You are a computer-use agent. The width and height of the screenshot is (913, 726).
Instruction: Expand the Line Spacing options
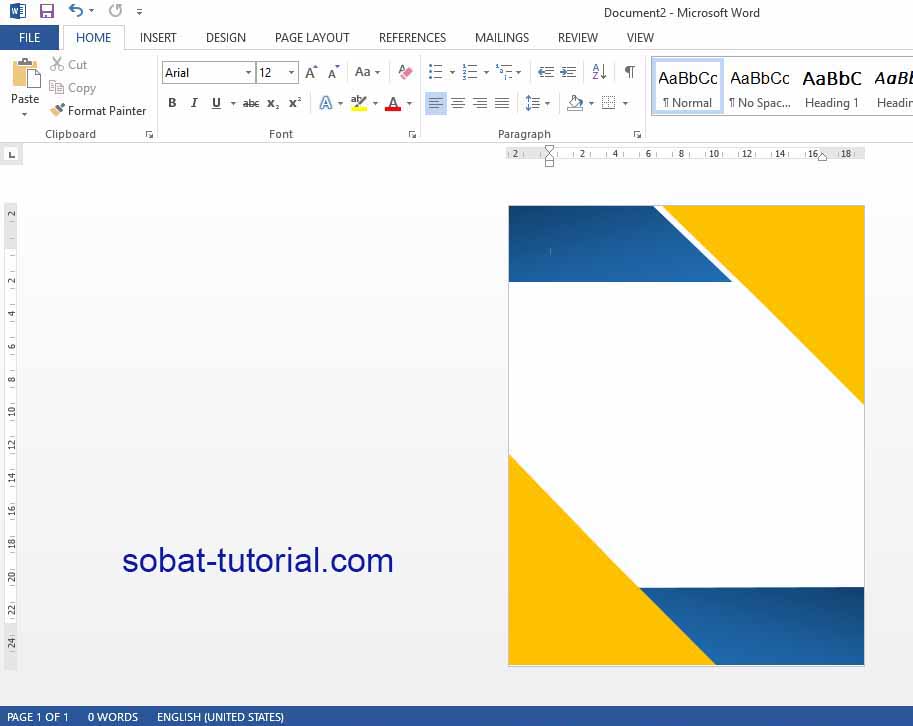coord(546,103)
